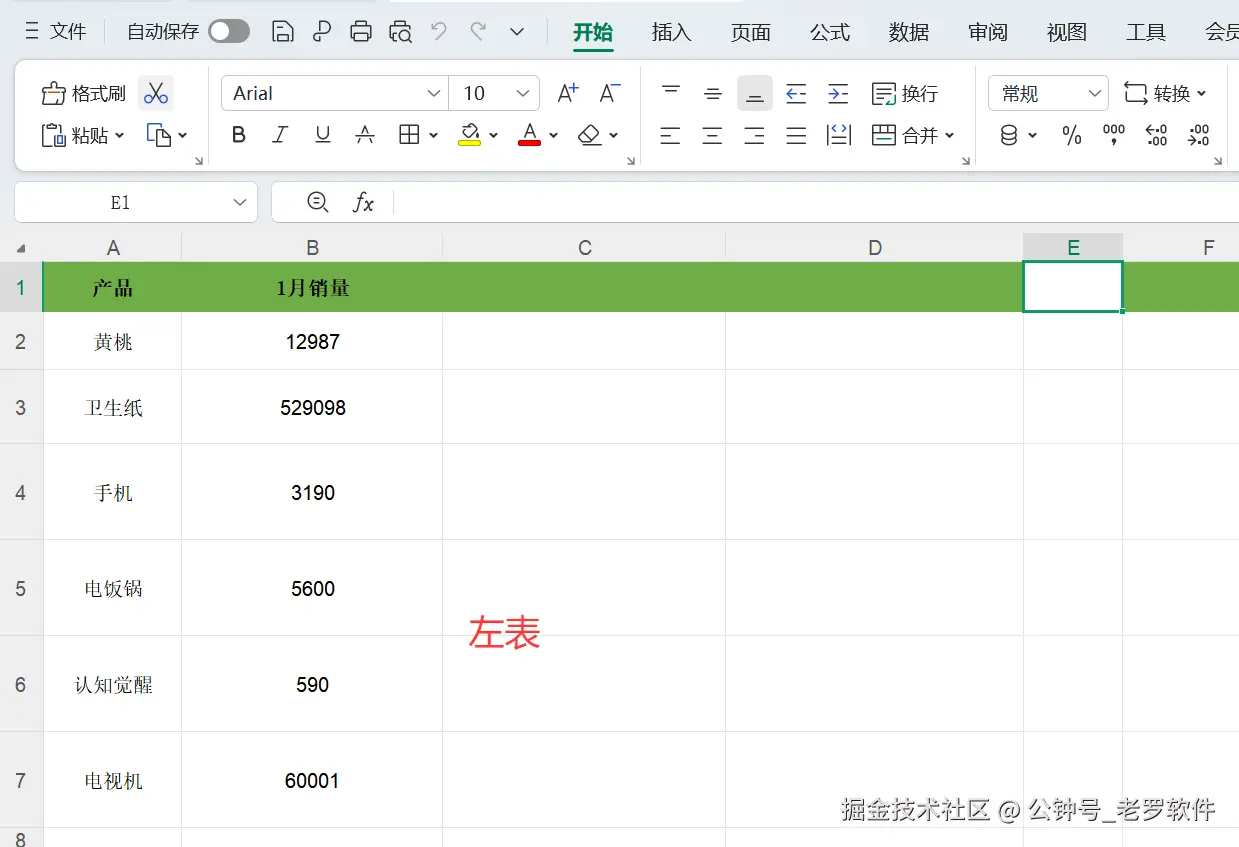Image resolution: width=1239 pixels, height=847 pixels.
Task: Open the font name Arial dropdown
Action: (434, 93)
